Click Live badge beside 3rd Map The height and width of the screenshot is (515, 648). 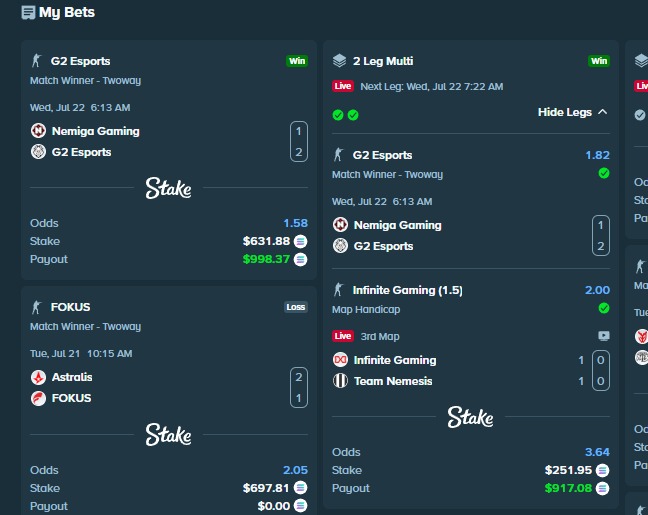click(x=343, y=336)
